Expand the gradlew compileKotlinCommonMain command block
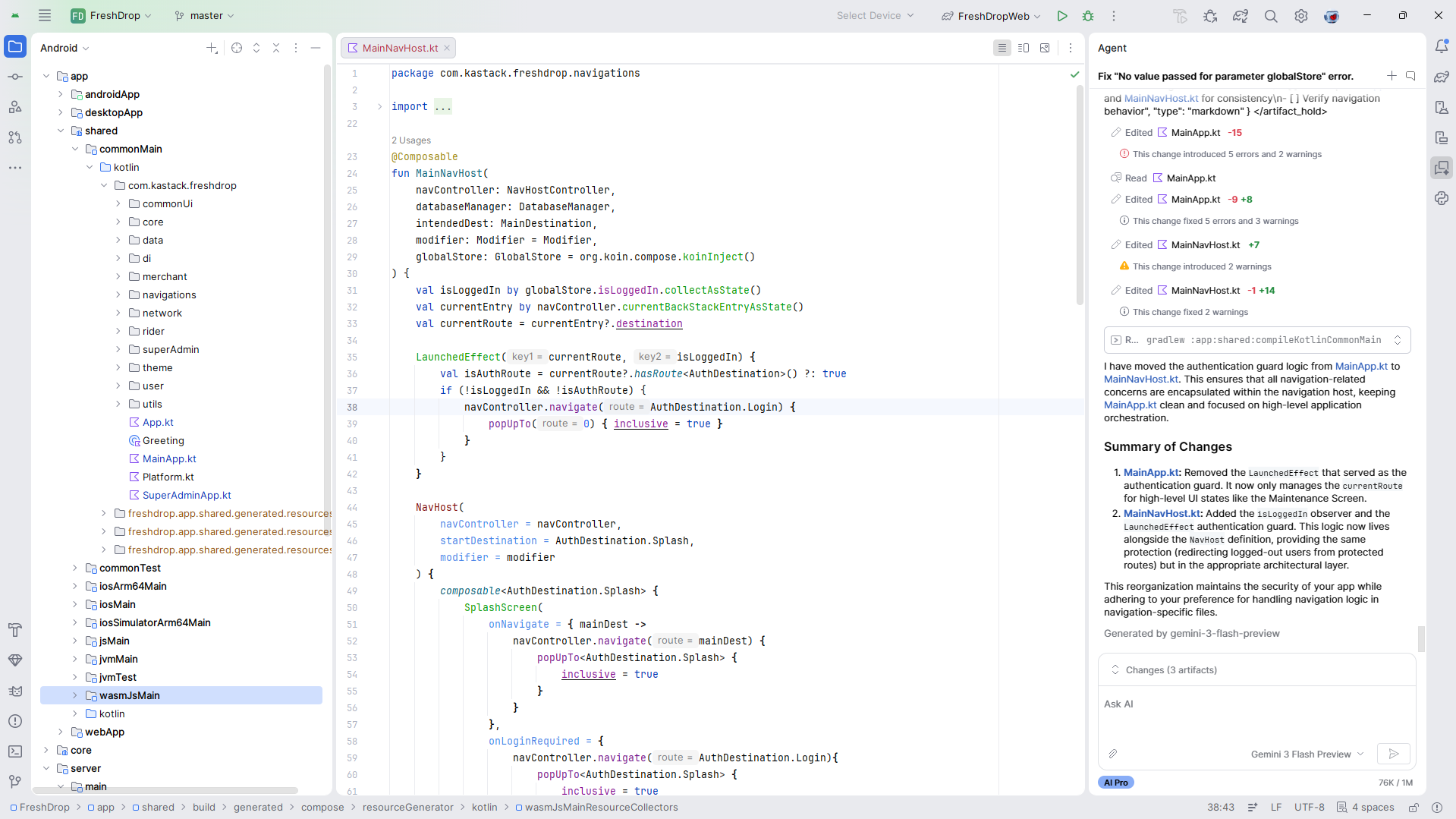The height and width of the screenshot is (819, 1456). click(1398, 340)
